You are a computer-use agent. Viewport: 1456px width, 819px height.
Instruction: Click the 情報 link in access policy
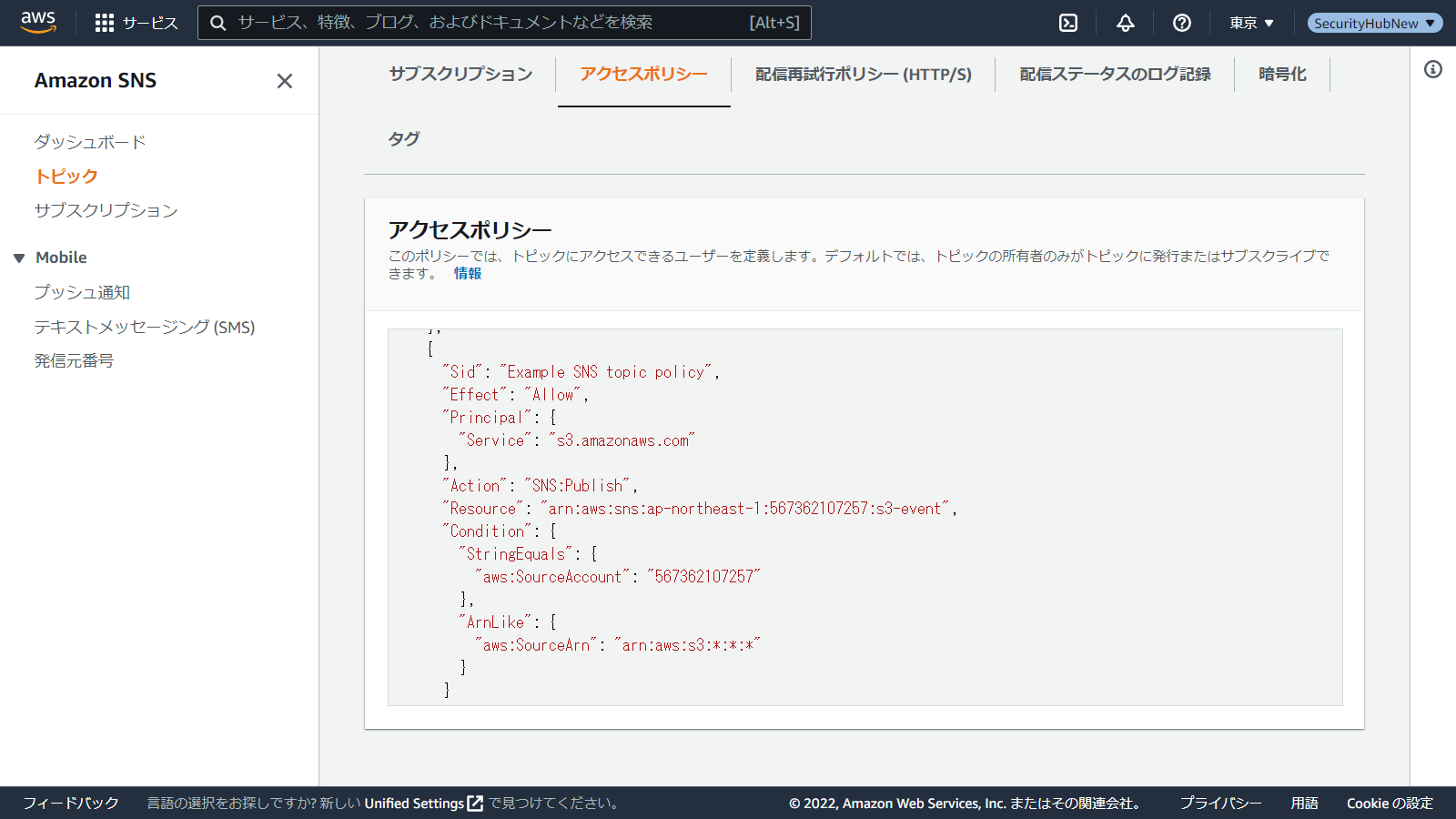[468, 274]
